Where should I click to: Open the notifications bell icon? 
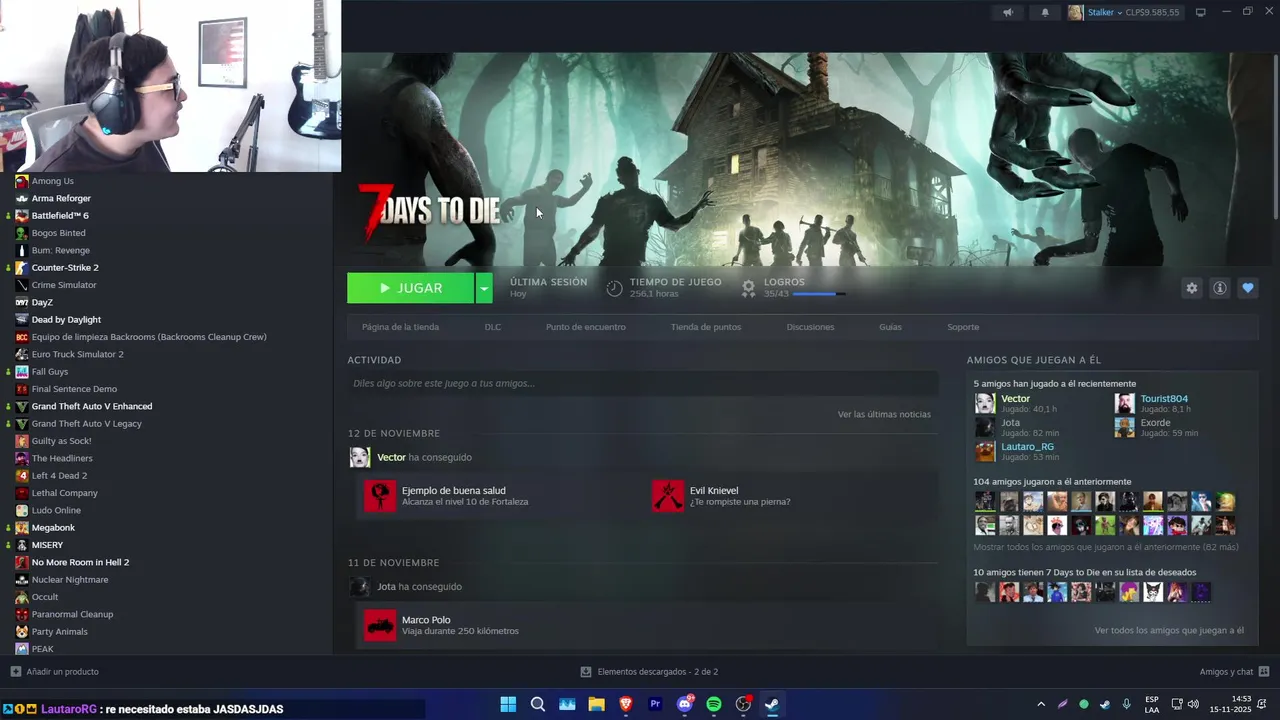[x=1045, y=12]
